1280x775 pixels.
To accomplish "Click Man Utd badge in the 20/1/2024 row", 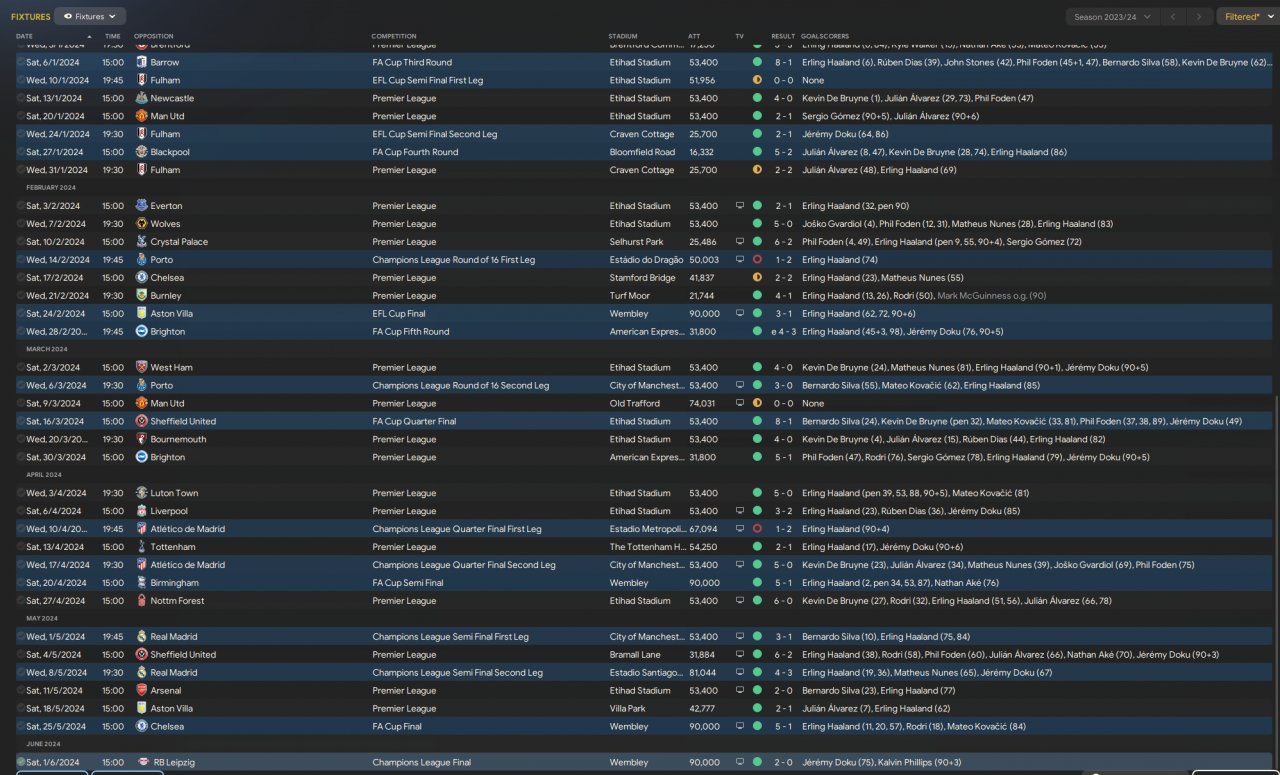I will click(x=141, y=116).
